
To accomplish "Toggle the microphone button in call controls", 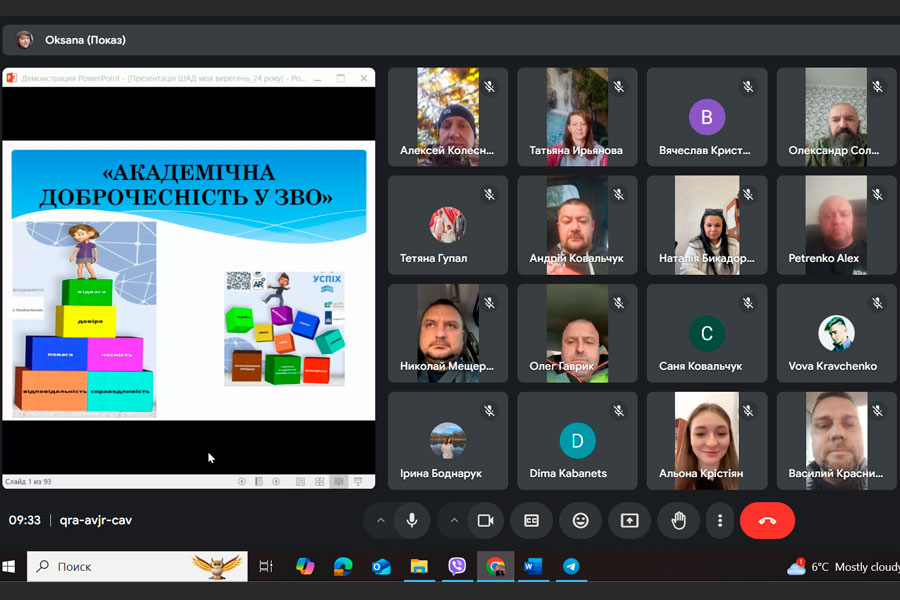I will (411, 520).
